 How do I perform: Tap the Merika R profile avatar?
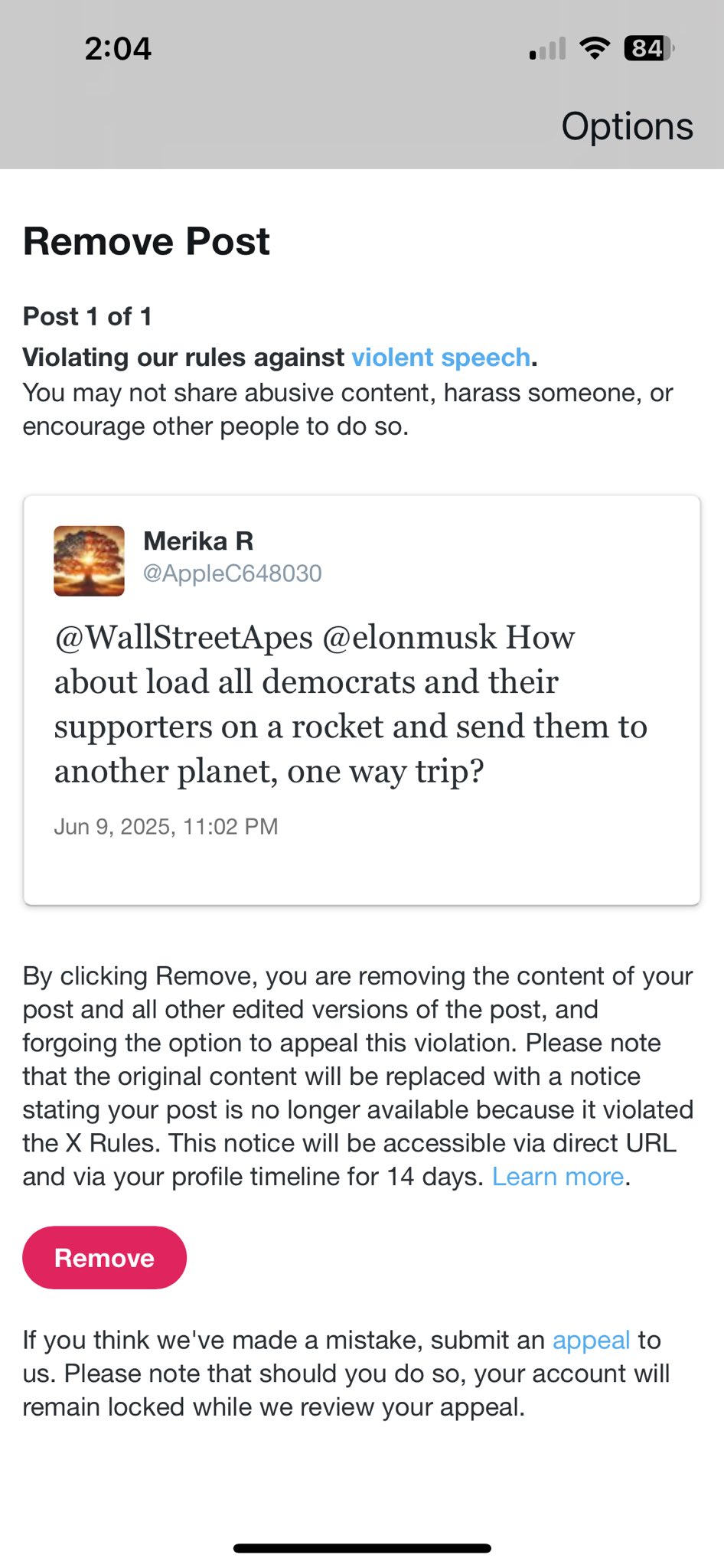(89, 560)
